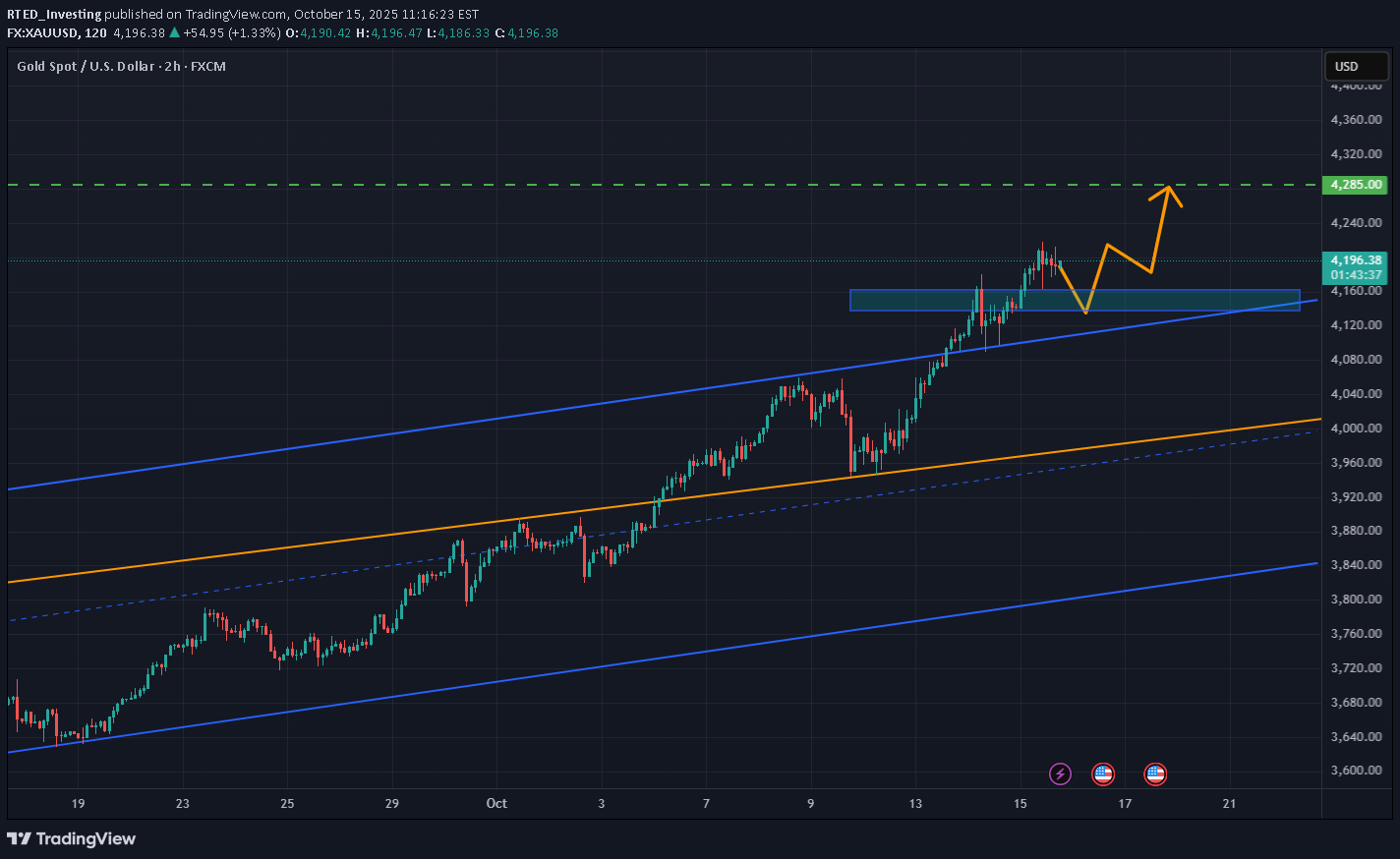
Task: Click the 01:43:37 candle countdown timer
Action: click(1355, 275)
